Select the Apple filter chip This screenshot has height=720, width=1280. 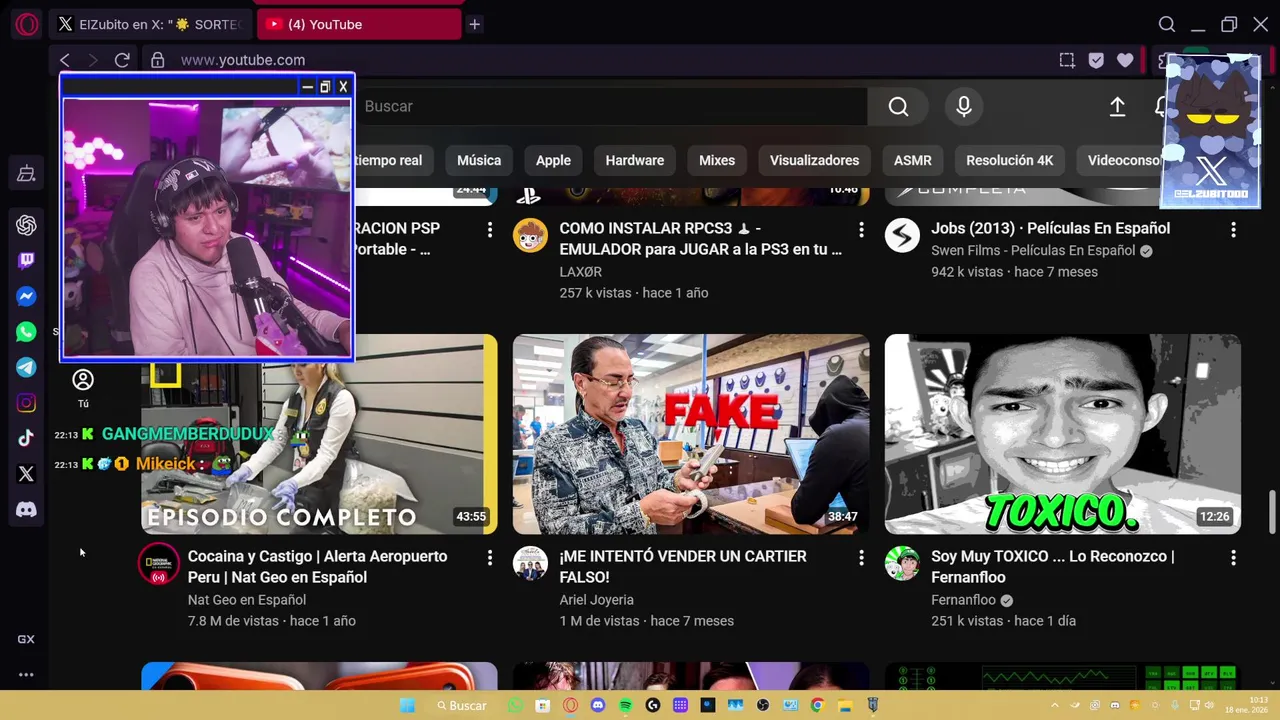coord(553,160)
